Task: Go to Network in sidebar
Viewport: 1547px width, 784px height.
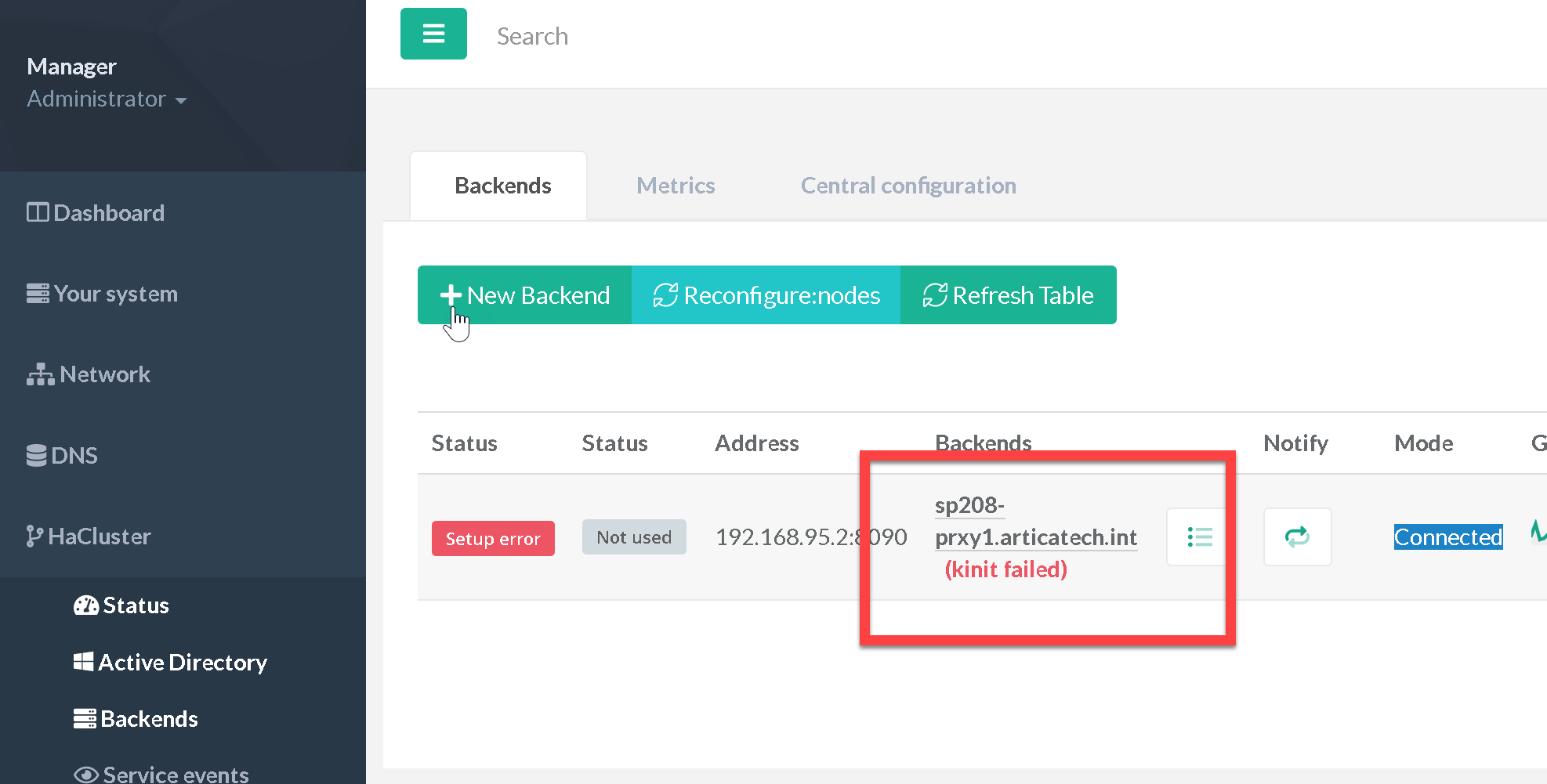Action: (89, 374)
